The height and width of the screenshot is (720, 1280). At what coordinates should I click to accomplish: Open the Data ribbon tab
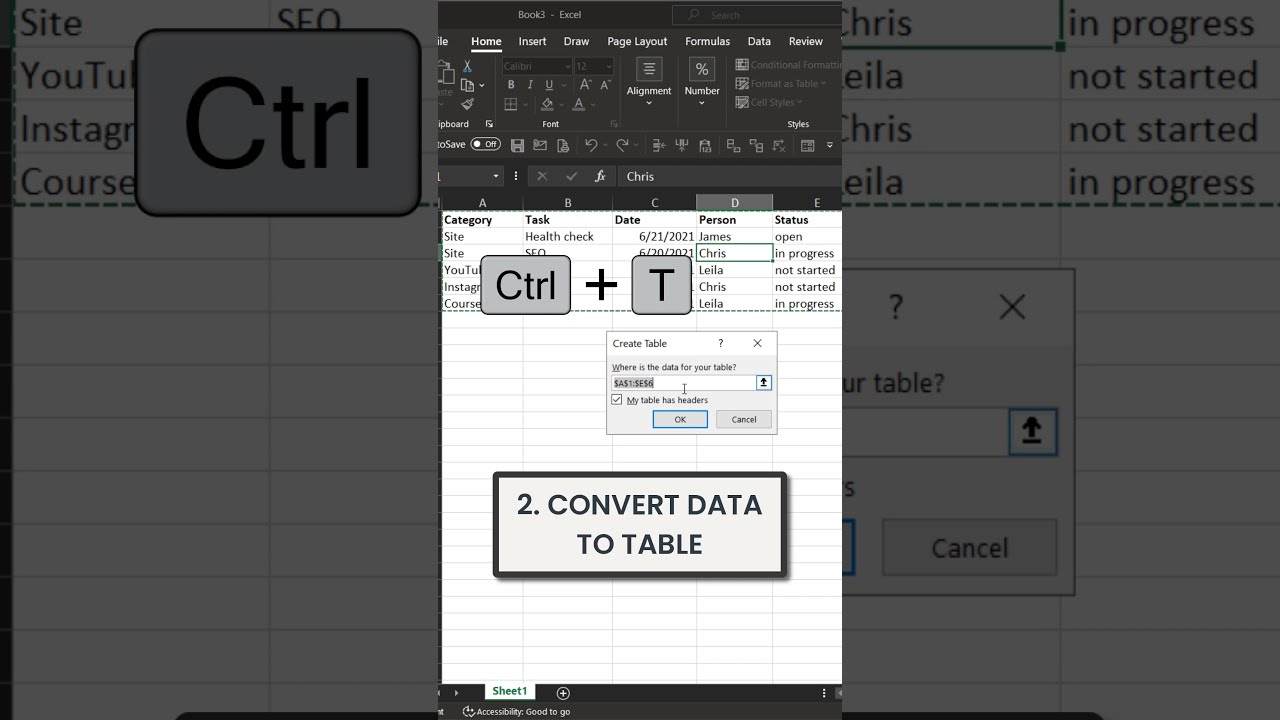point(759,41)
